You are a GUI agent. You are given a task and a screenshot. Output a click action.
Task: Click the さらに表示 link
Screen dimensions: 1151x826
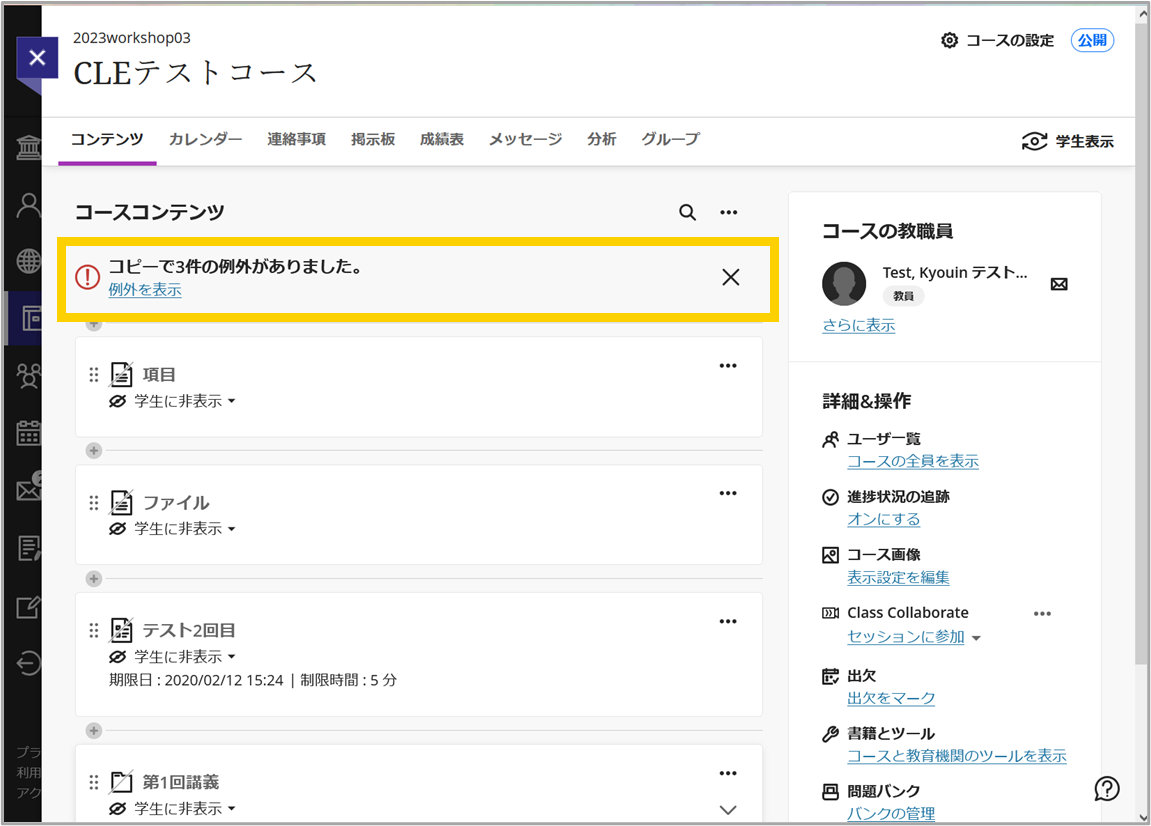click(x=859, y=325)
